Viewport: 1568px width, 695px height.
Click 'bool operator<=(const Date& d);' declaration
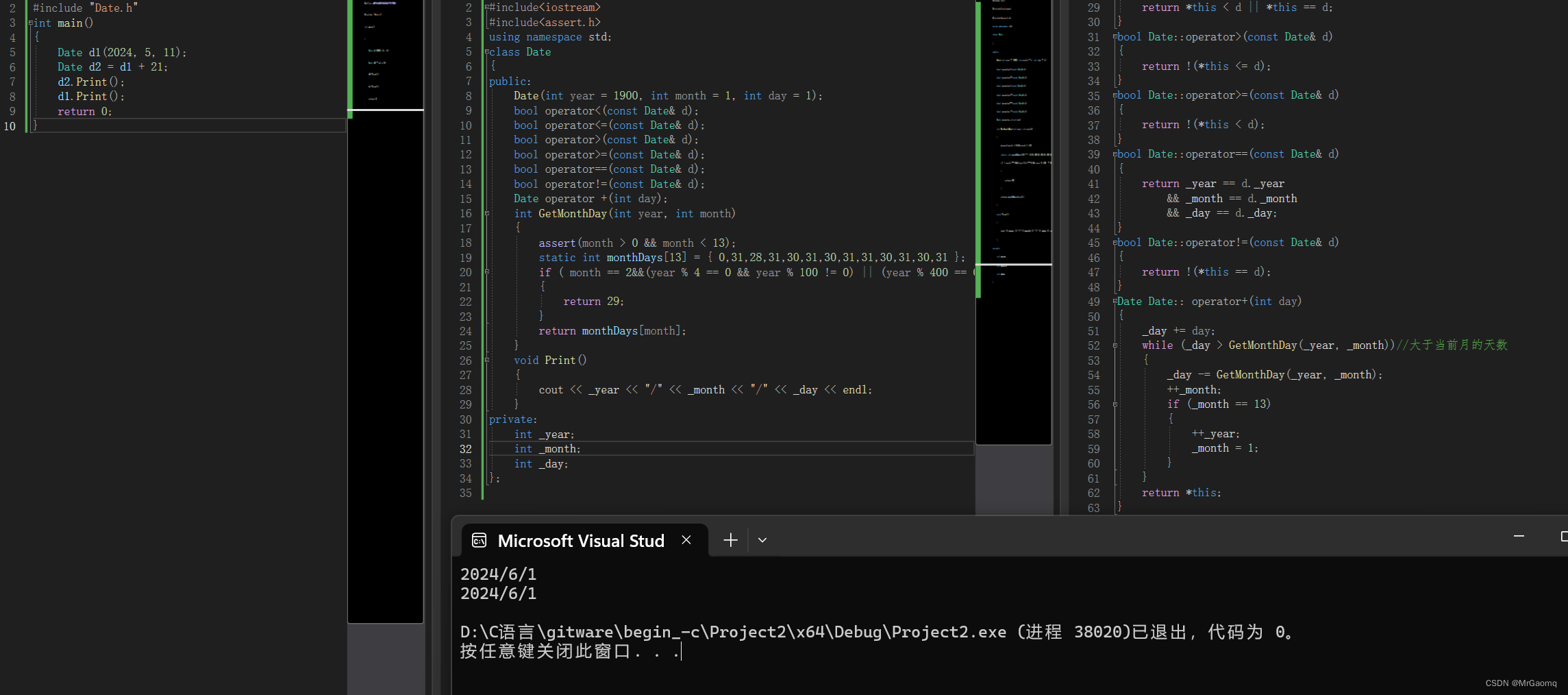click(x=610, y=125)
